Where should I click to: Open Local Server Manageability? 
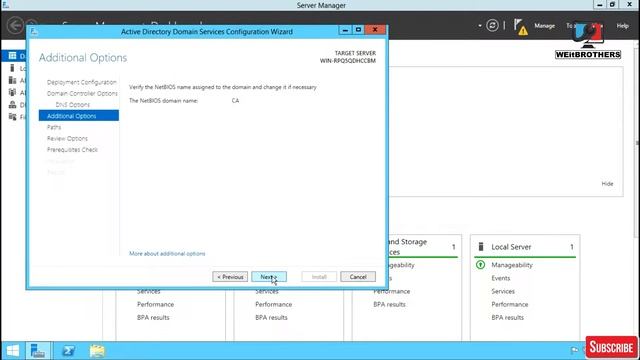tap(512, 265)
